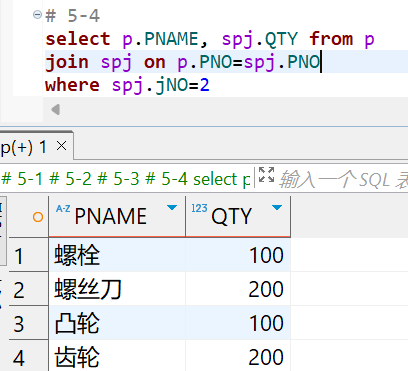Click 'join' keyword in the editor

pyautogui.click(x=67, y=62)
